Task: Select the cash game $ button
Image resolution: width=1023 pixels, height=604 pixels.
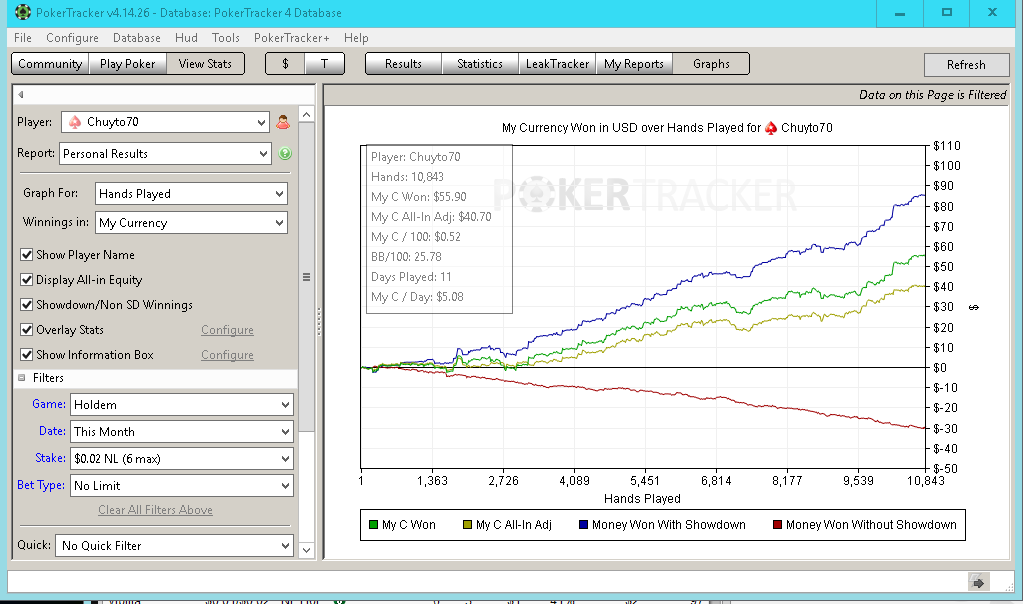Action: coord(285,64)
